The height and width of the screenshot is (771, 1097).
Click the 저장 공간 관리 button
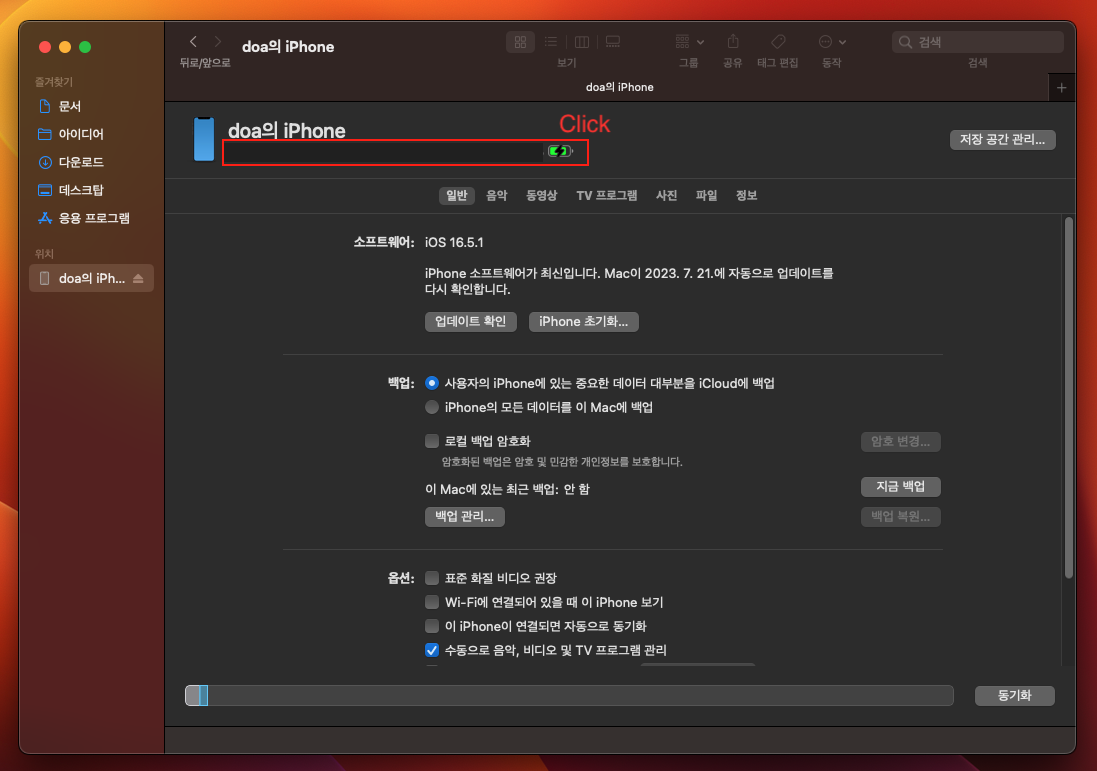pos(1003,140)
